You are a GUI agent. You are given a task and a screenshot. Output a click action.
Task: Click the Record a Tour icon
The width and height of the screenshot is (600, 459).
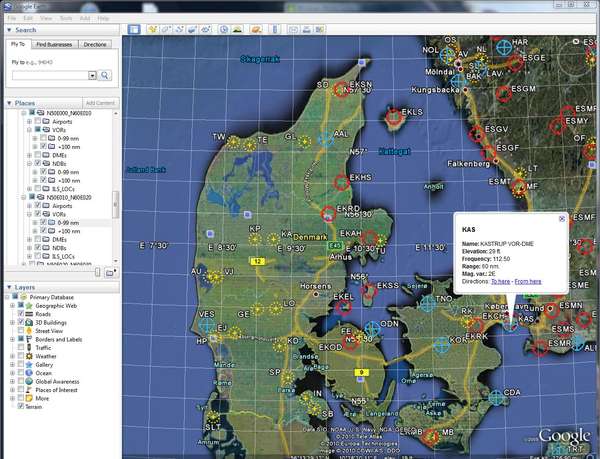coord(206,29)
